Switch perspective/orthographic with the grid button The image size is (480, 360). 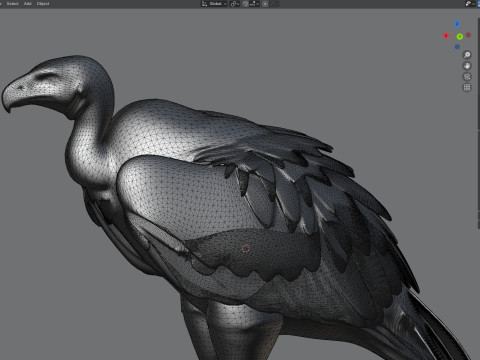coord(467,88)
